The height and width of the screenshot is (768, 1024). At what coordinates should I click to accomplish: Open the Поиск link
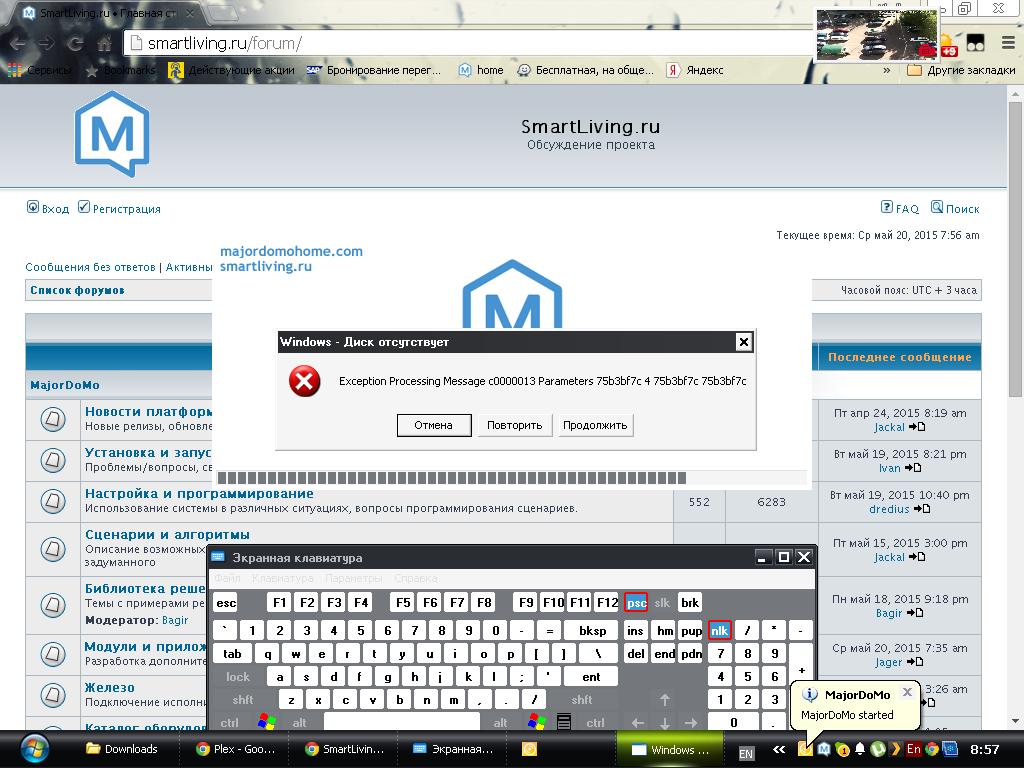click(x=963, y=208)
